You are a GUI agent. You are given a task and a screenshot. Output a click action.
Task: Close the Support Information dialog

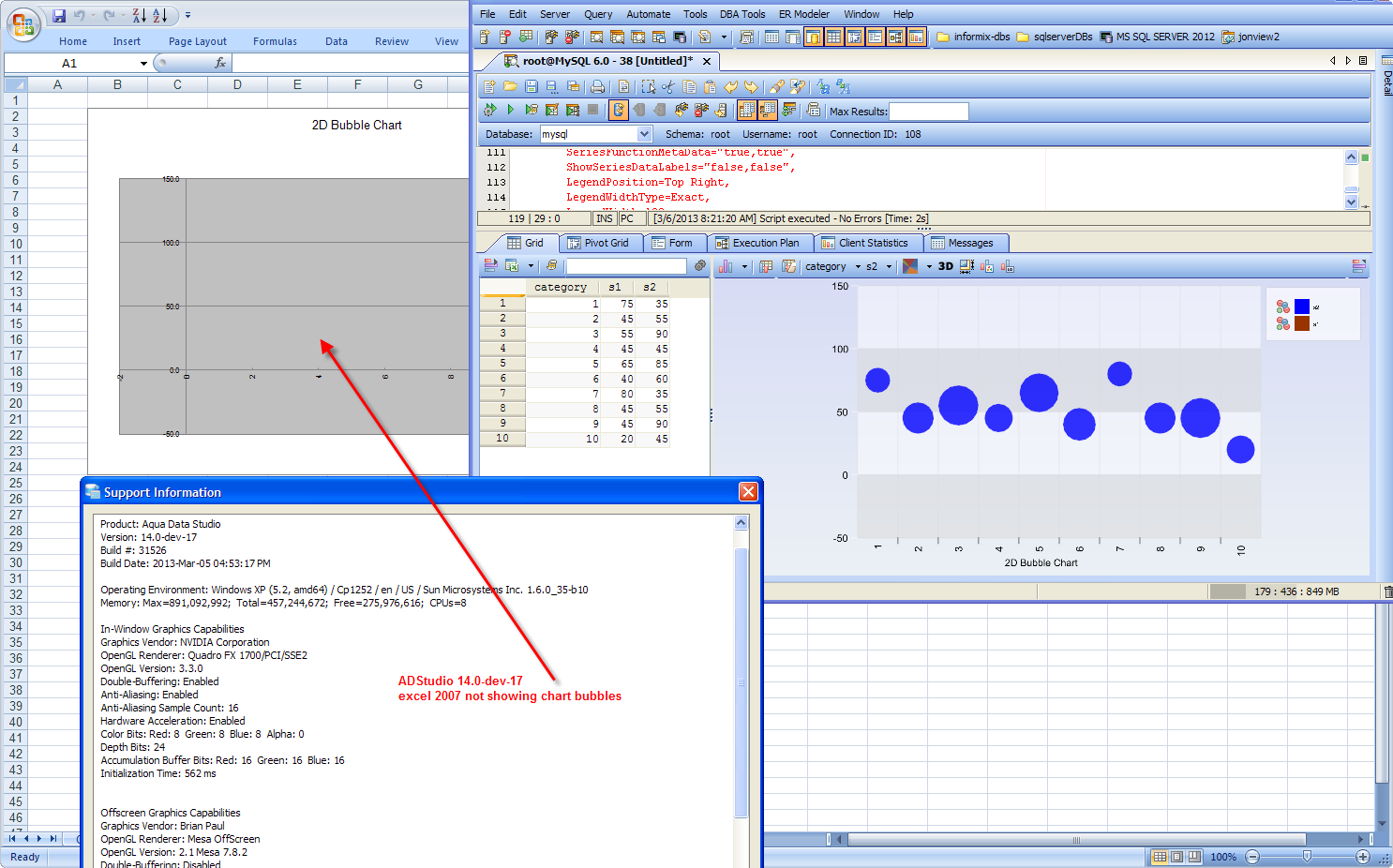[748, 492]
